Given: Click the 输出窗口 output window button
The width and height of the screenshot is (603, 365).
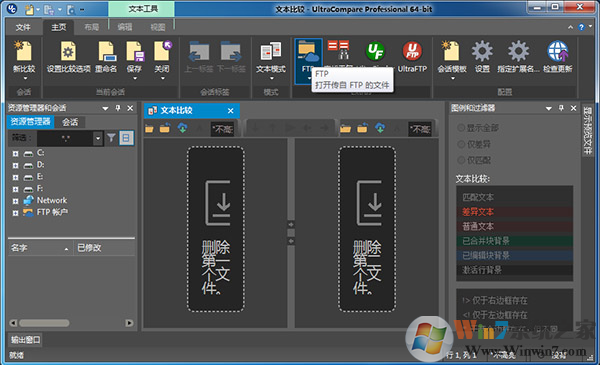Looking at the screenshot, I should 25,340.
